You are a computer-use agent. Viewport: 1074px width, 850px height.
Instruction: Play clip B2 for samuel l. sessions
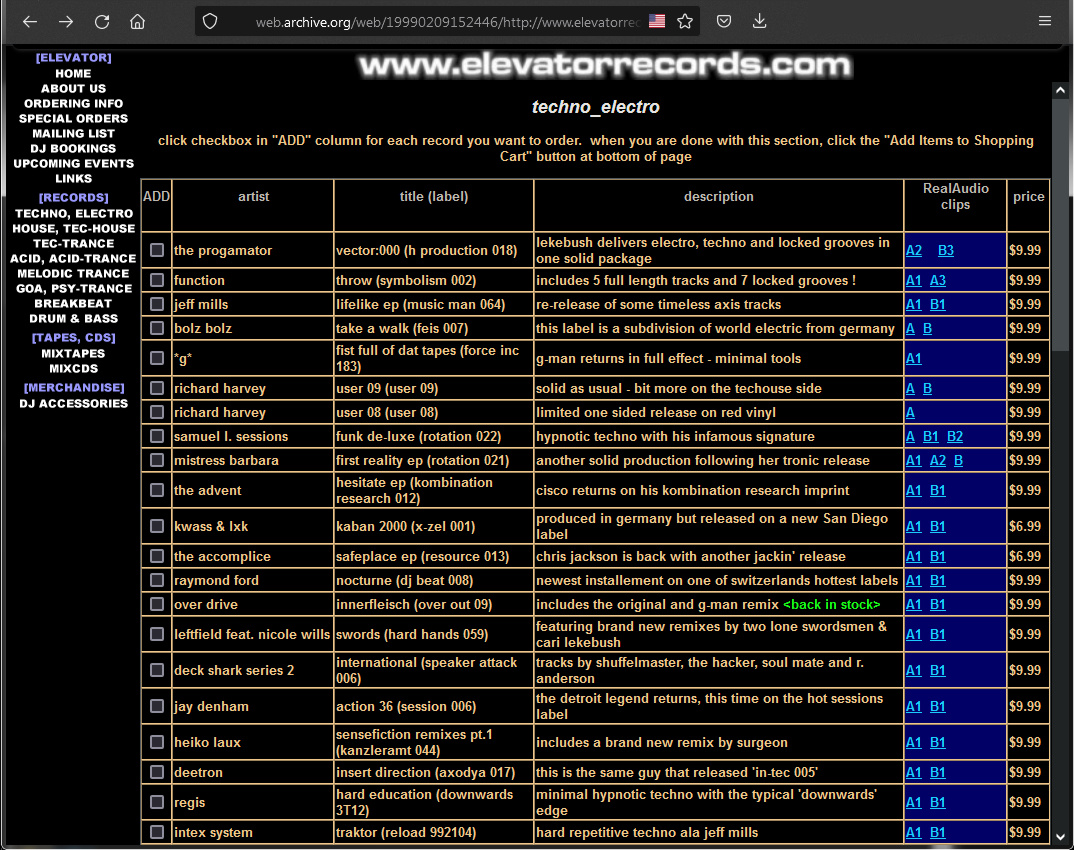coord(955,436)
